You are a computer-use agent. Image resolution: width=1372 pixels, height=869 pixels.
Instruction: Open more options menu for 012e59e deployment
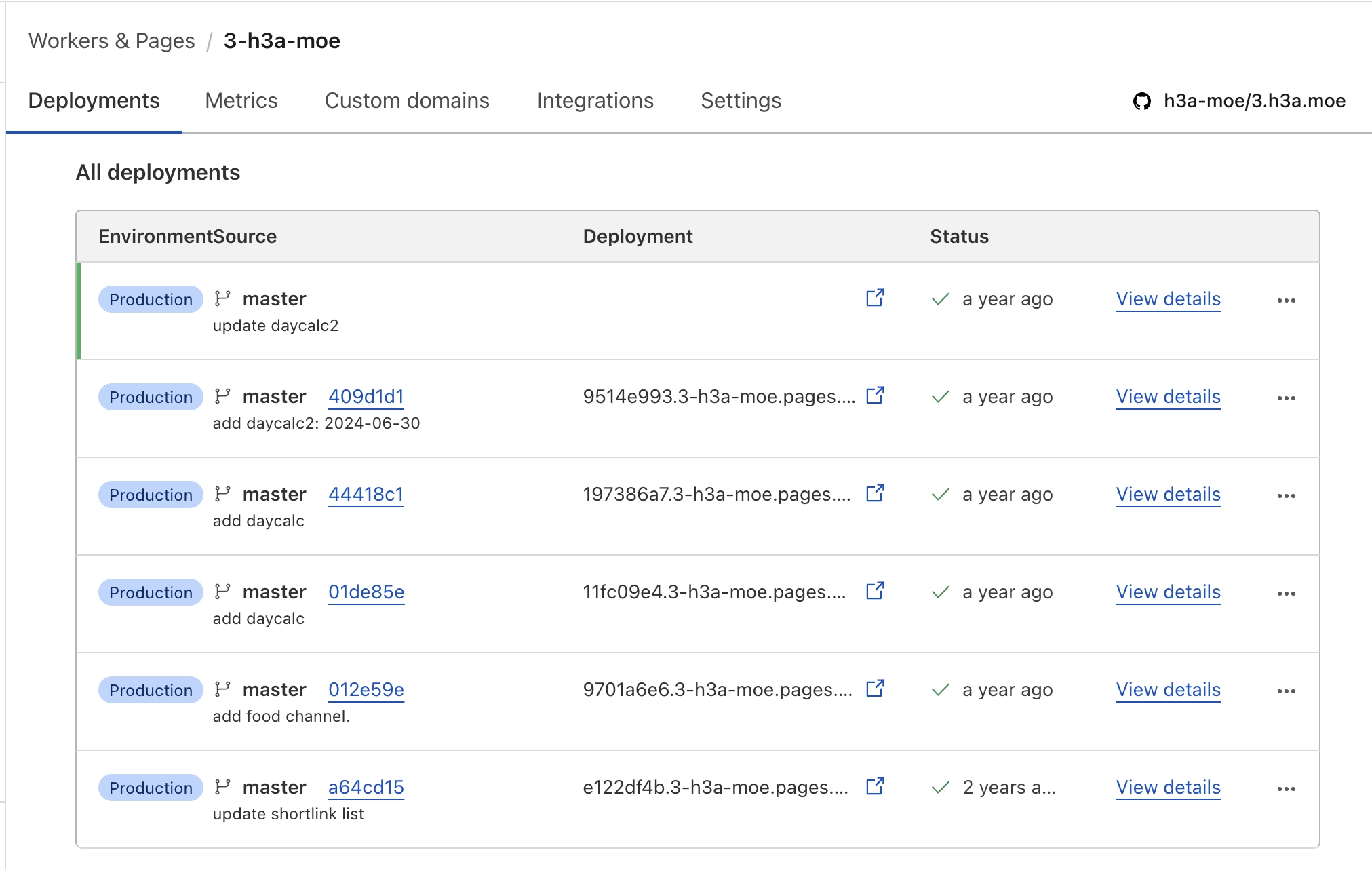click(x=1287, y=691)
